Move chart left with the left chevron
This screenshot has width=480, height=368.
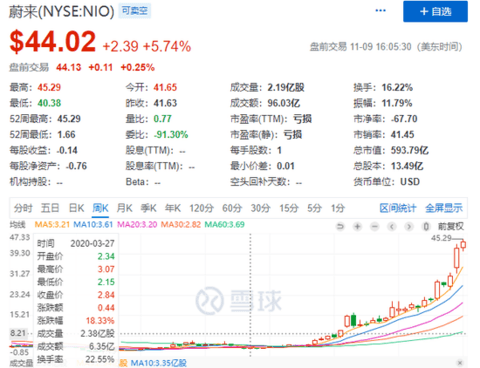point(392,227)
